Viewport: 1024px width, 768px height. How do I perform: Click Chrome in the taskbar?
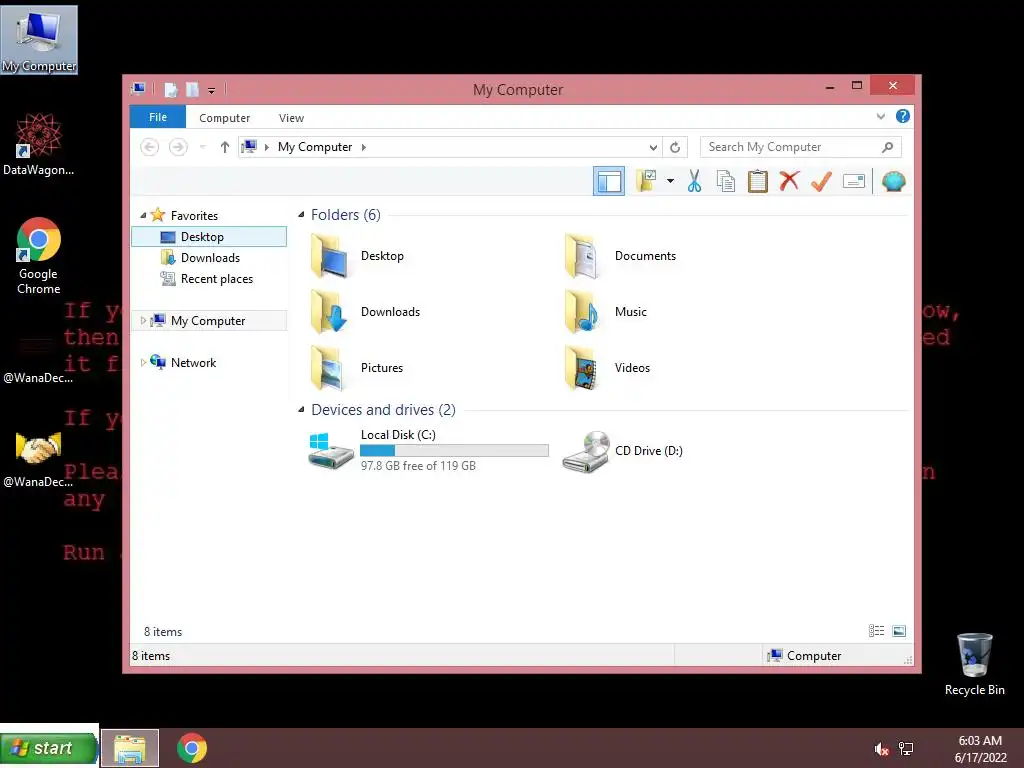tap(191, 748)
